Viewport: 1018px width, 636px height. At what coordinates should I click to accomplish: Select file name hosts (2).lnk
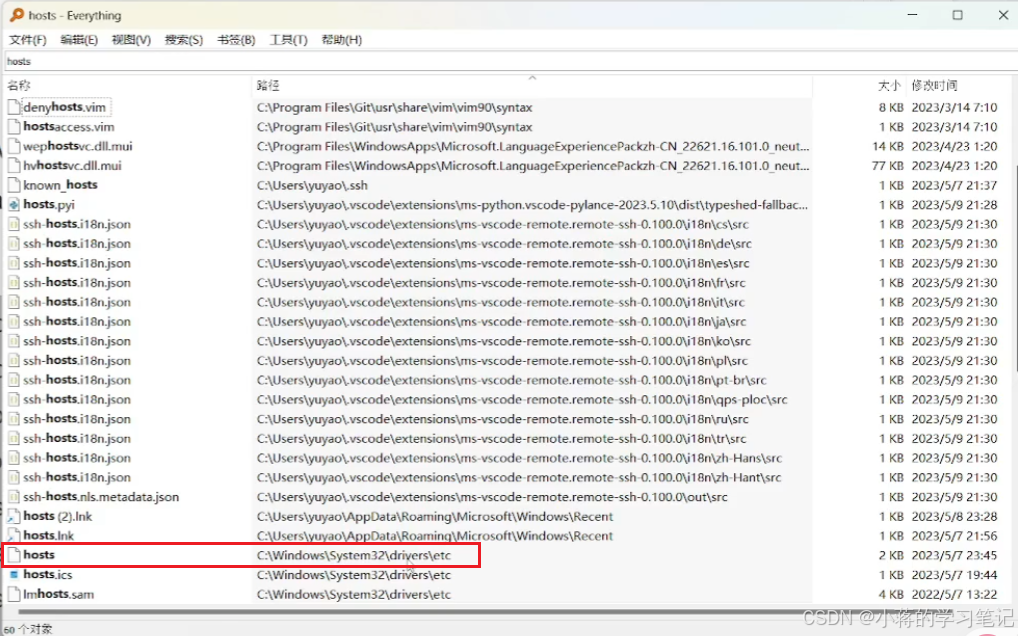tap(58, 516)
